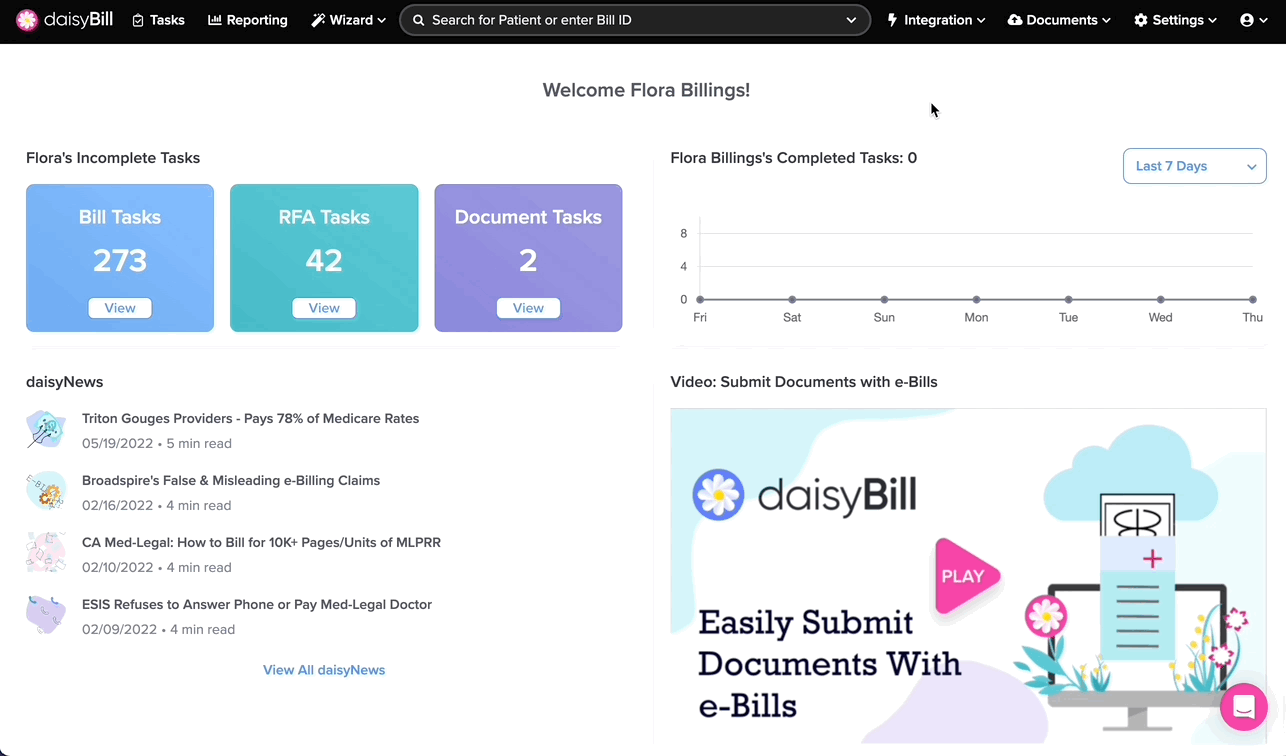This screenshot has height=756, width=1286.
Task: Expand the Integration dropdown
Action: [936, 20]
